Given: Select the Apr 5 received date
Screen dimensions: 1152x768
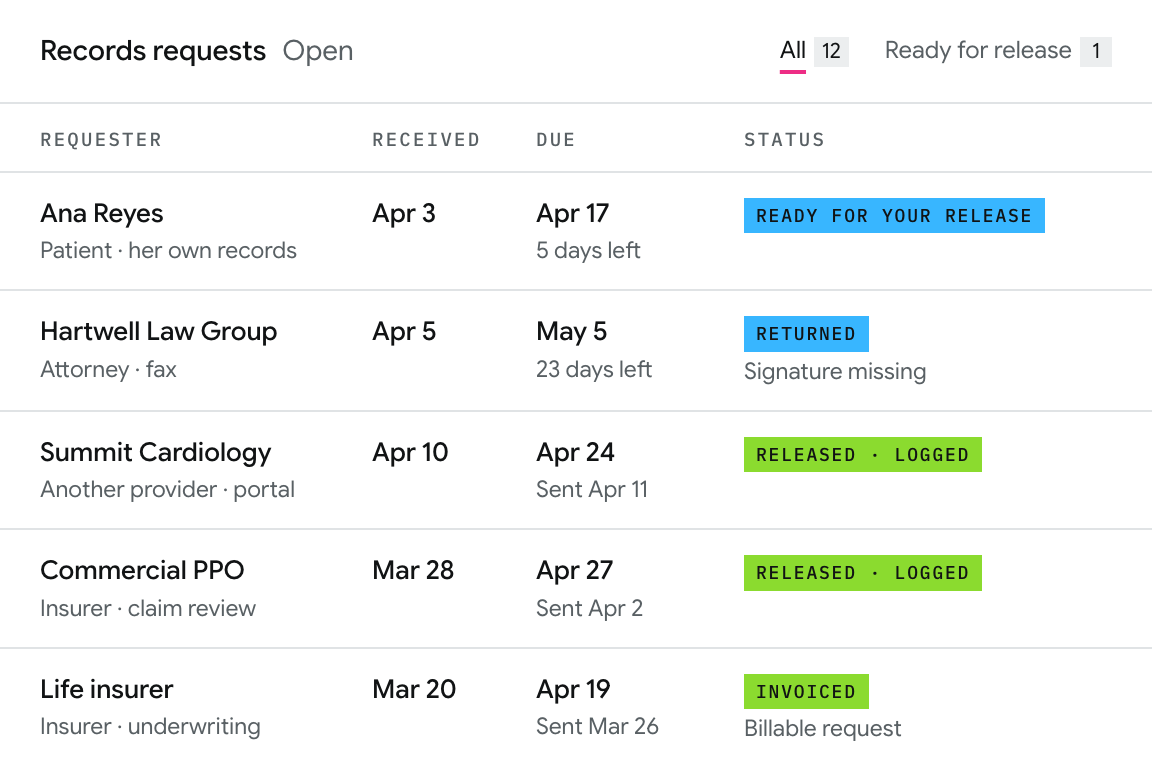Looking at the screenshot, I should (404, 331).
